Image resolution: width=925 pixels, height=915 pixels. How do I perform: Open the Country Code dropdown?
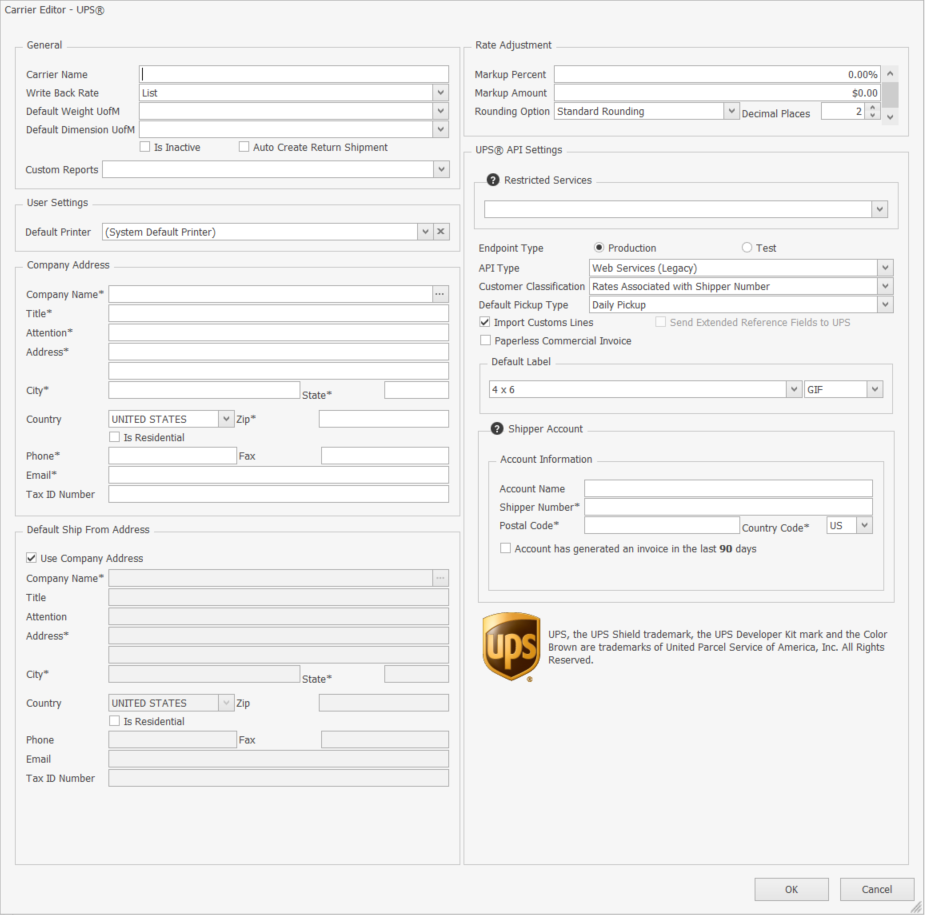coord(864,526)
